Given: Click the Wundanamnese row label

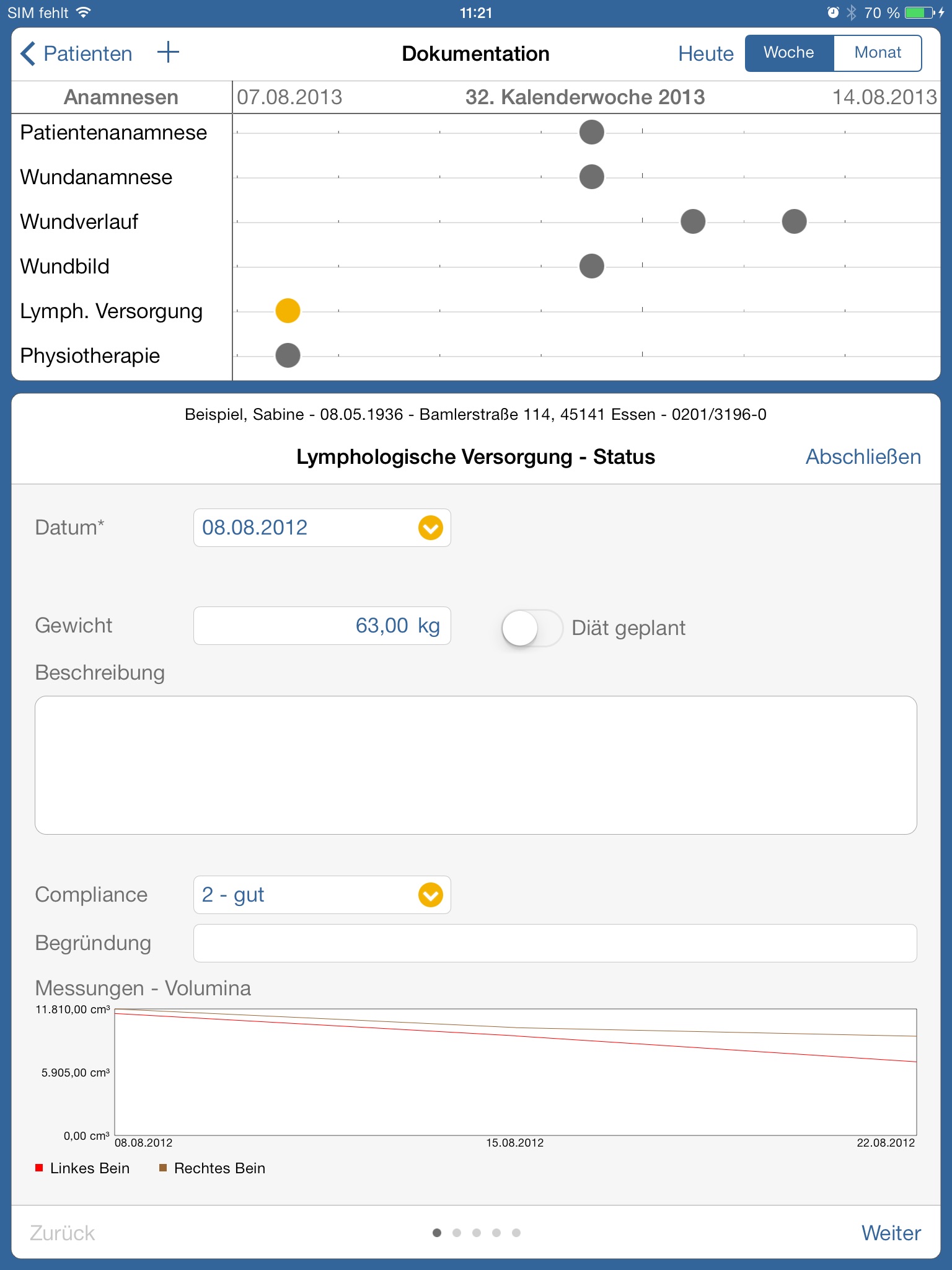Looking at the screenshot, I should [x=96, y=177].
